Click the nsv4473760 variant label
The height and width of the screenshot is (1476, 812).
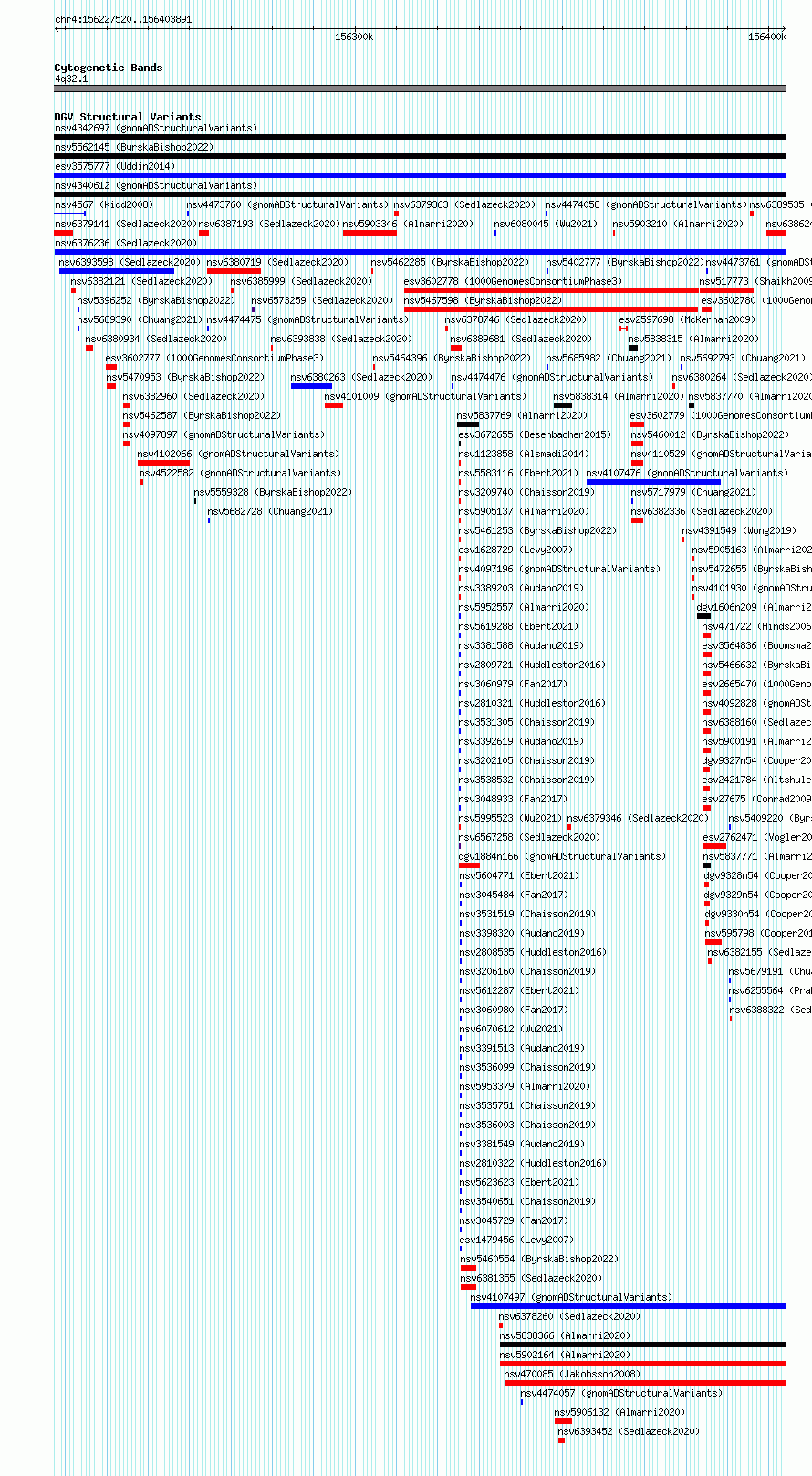click(288, 204)
